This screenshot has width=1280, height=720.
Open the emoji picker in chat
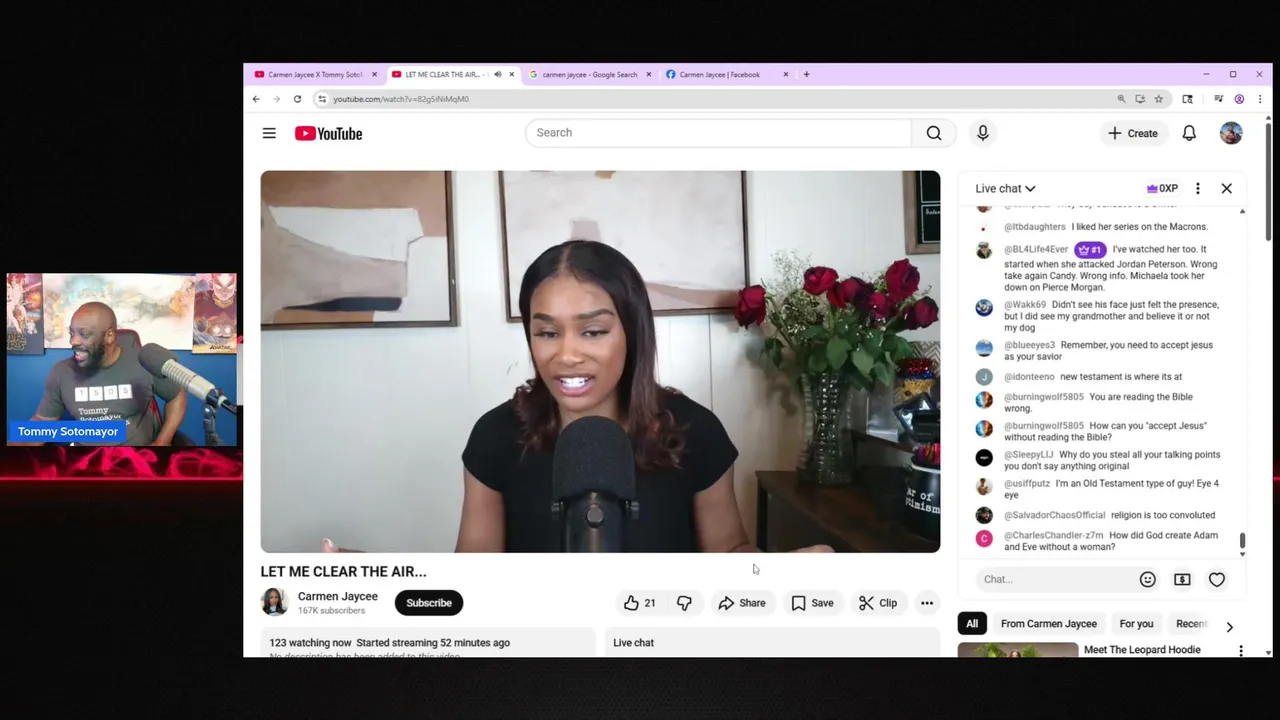pyautogui.click(x=1148, y=579)
